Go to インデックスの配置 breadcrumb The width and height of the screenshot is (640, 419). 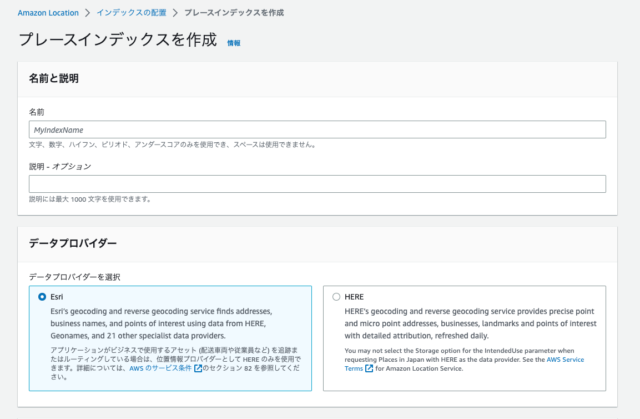[x=131, y=13]
